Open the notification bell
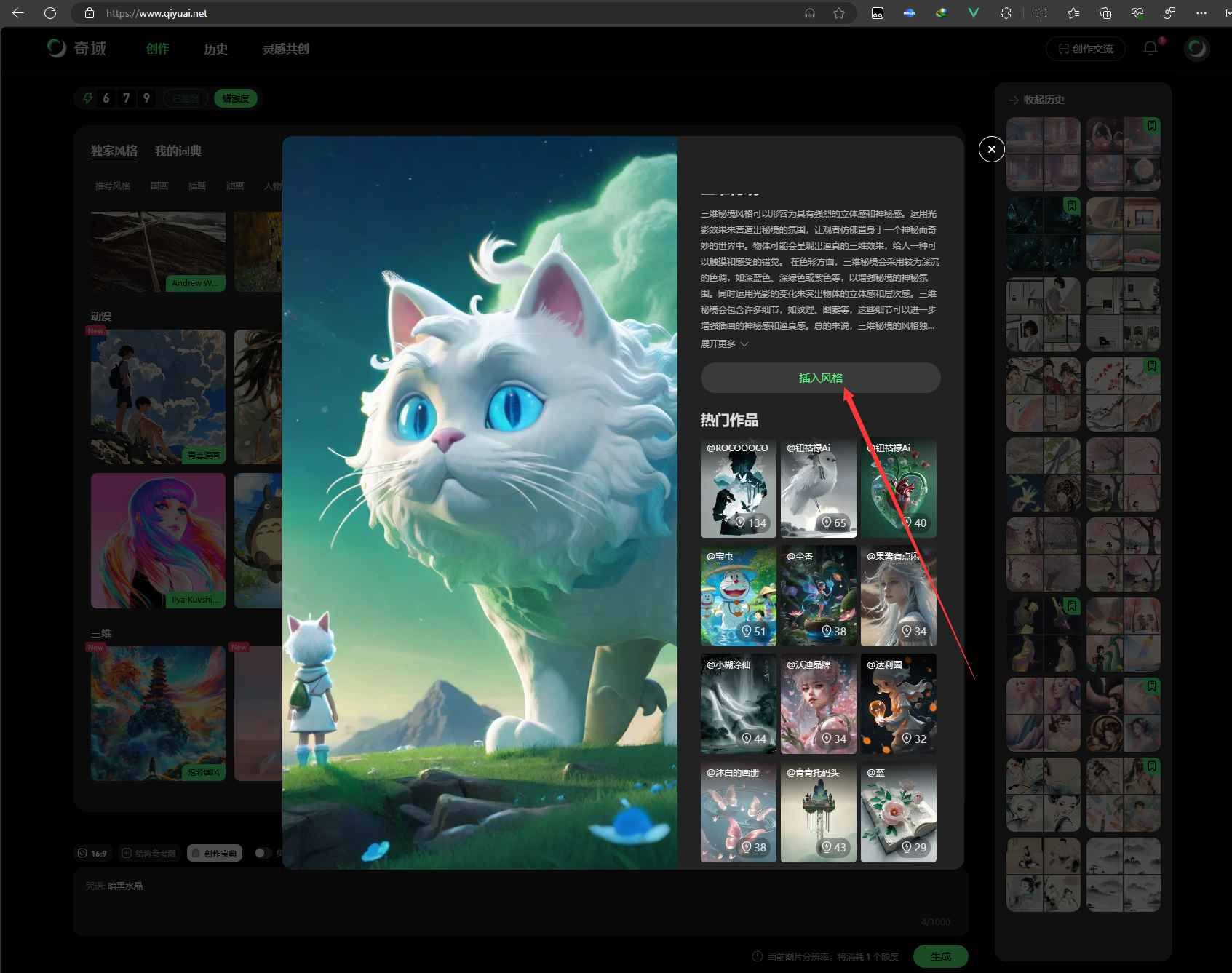This screenshot has width=1232, height=973. (1150, 48)
